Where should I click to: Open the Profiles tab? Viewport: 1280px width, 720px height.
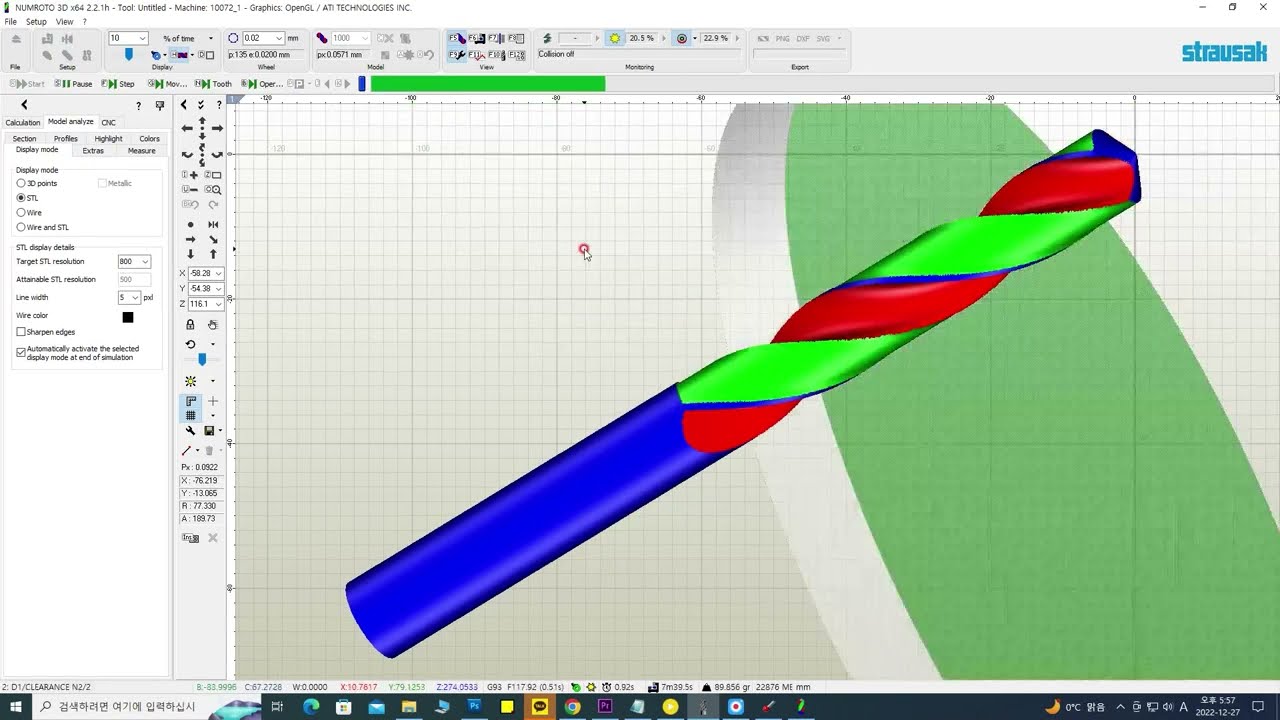(x=66, y=139)
